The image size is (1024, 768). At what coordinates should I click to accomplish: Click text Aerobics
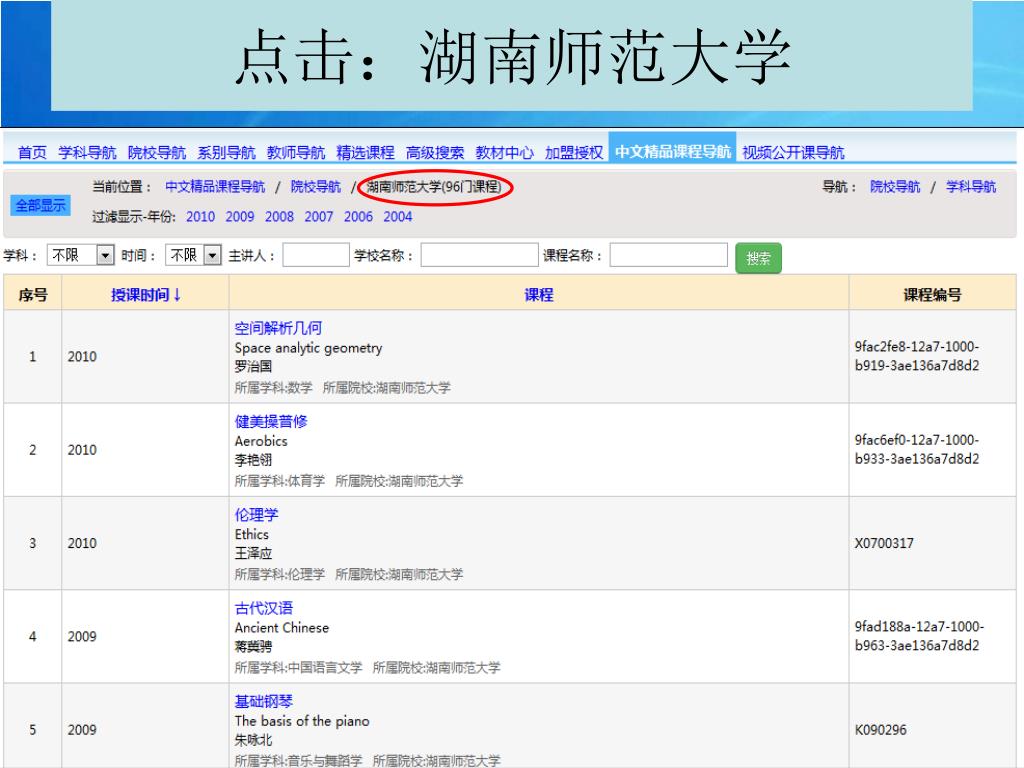tap(261, 441)
